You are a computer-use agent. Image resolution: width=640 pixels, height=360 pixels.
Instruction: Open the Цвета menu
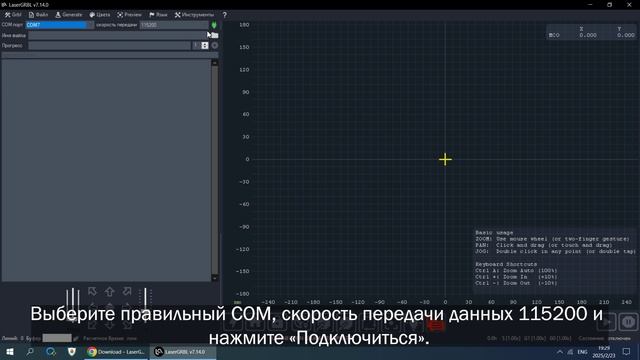point(100,15)
